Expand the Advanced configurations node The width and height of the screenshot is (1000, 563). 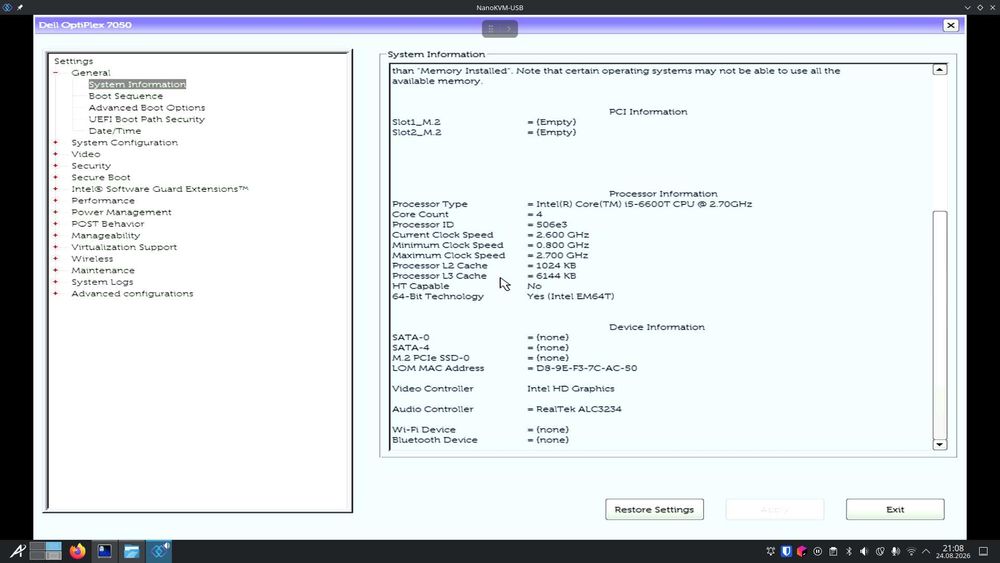click(55, 293)
